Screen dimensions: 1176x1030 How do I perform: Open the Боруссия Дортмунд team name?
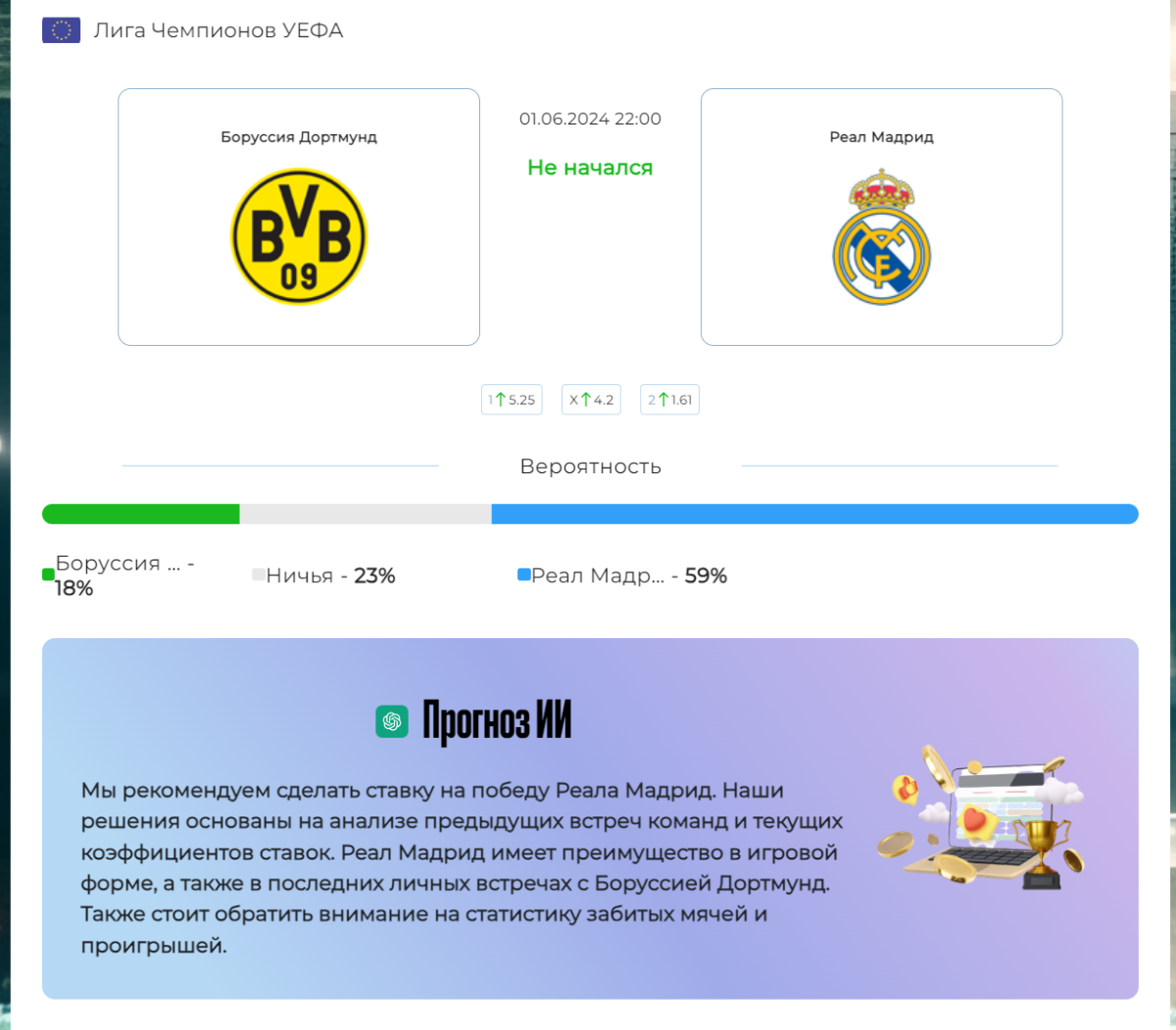click(x=299, y=137)
